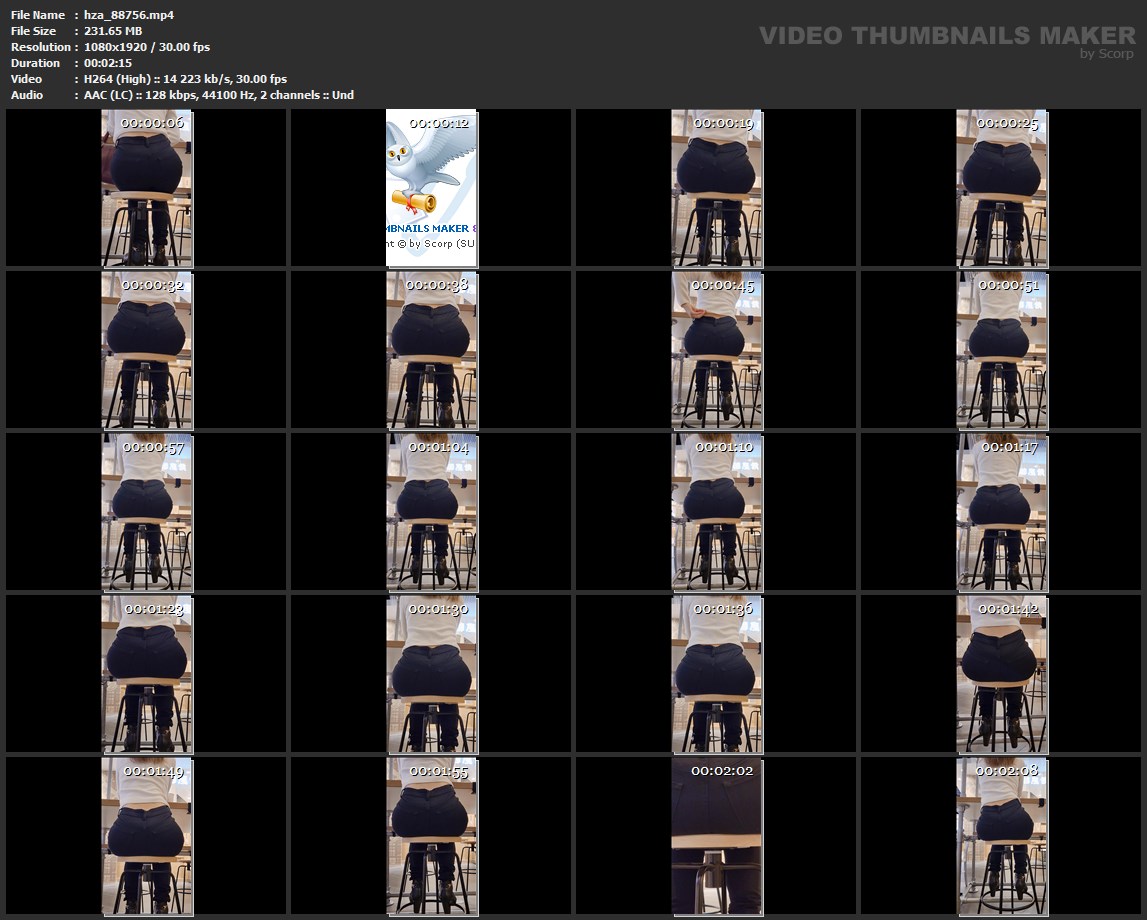Viewport: 1147px width, 920px height.
Task: Open the thumbnail stamped 00:00:06
Action: coord(147,188)
